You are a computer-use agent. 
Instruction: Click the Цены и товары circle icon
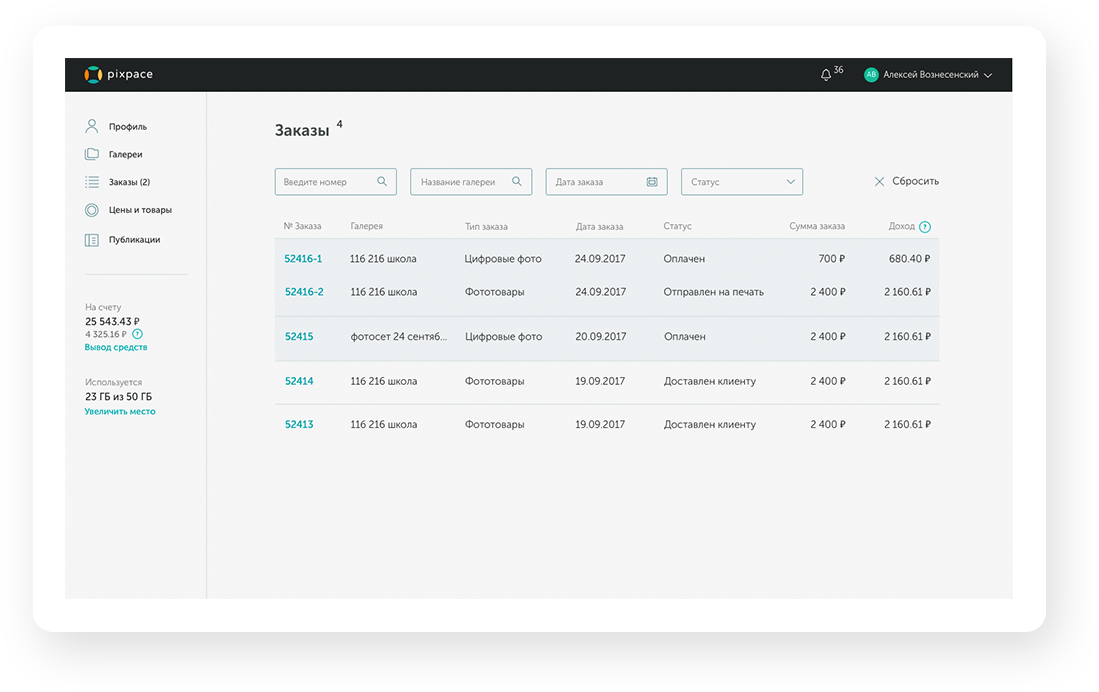[x=92, y=210]
